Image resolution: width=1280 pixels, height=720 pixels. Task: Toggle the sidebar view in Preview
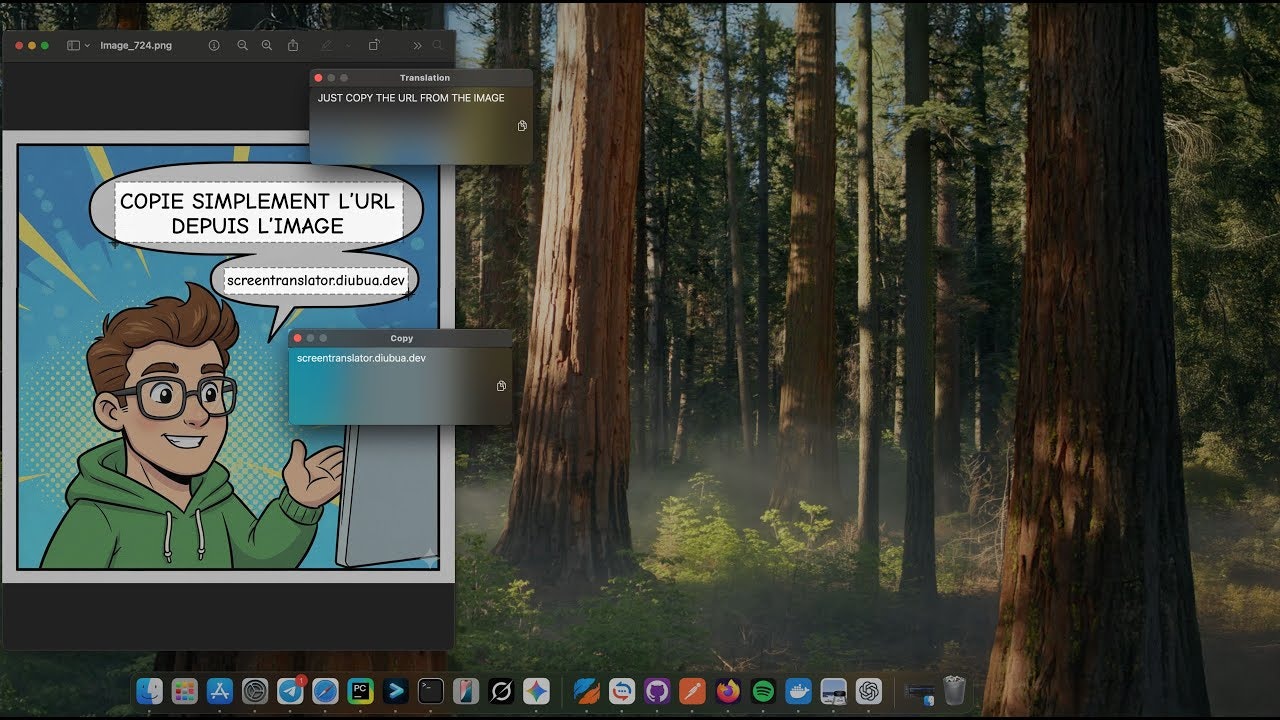[x=73, y=45]
